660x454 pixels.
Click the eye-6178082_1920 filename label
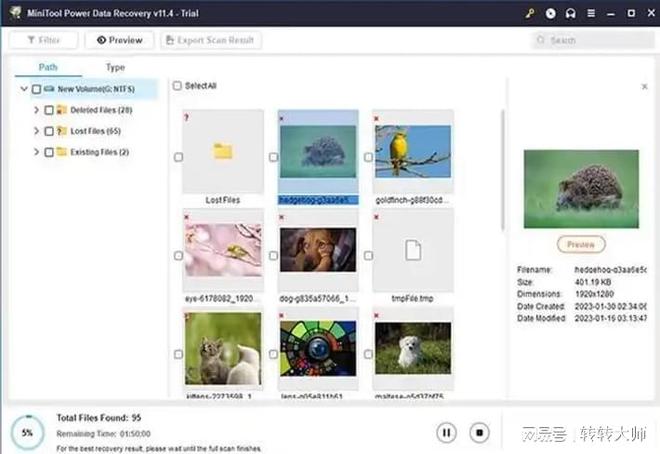(220, 298)
